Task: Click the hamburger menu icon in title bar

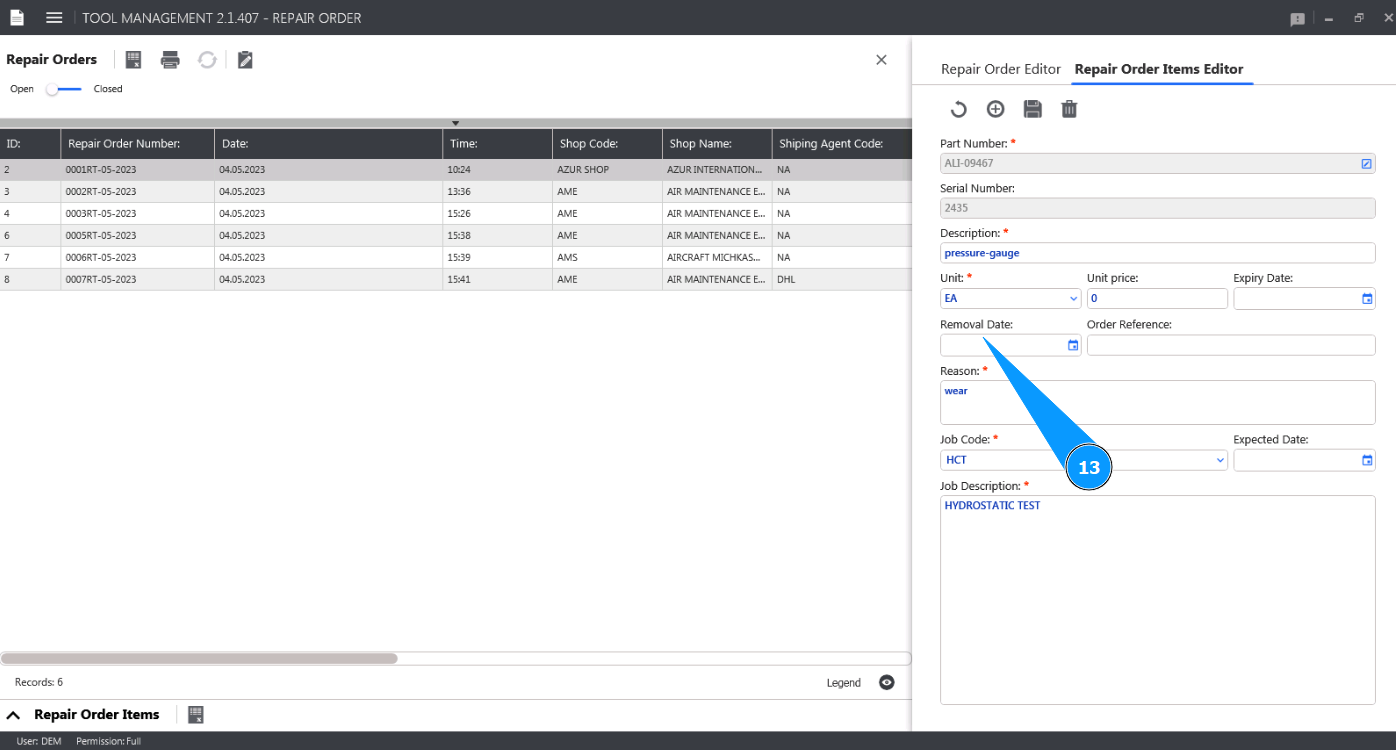Action: coord(54,18)
